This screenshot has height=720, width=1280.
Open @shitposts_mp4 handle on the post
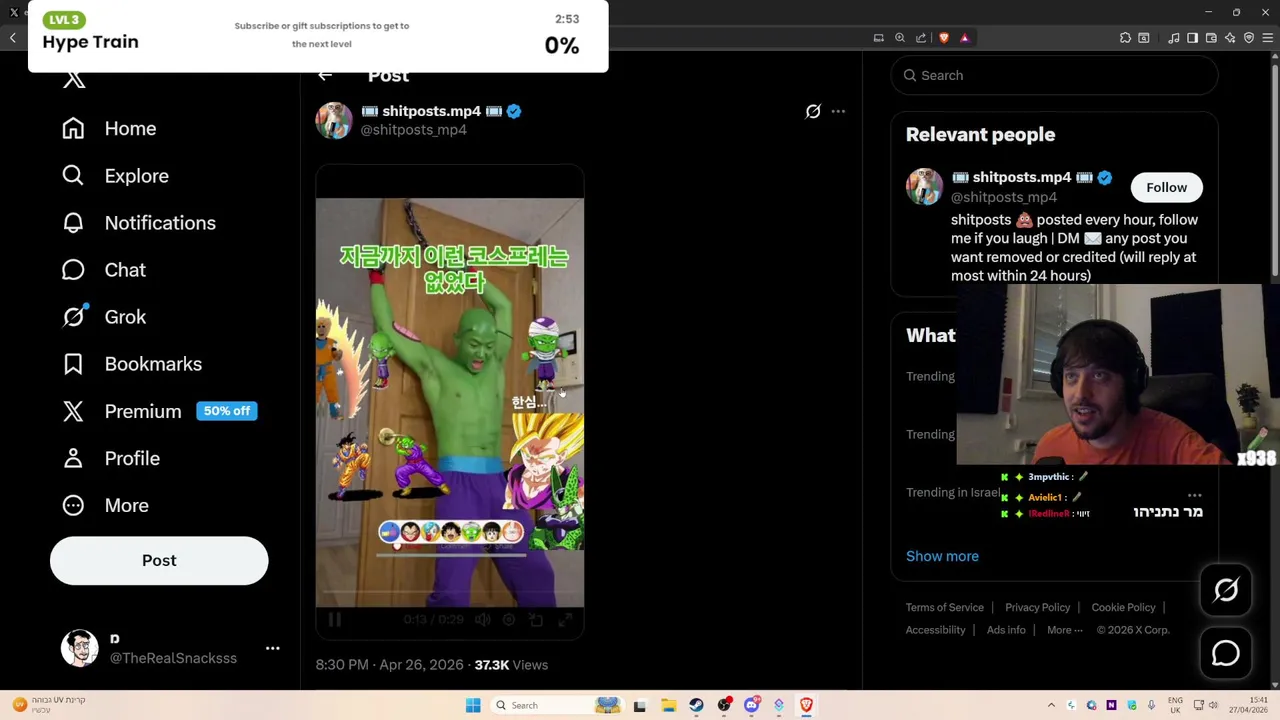(413, 130)
